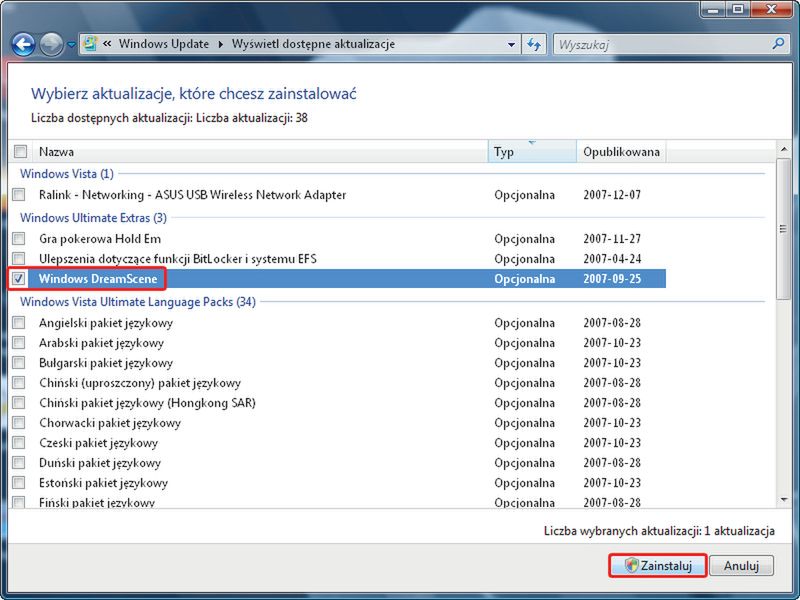
Task: Click the Anuluj cancel button
Action: (x=741, y=565)
